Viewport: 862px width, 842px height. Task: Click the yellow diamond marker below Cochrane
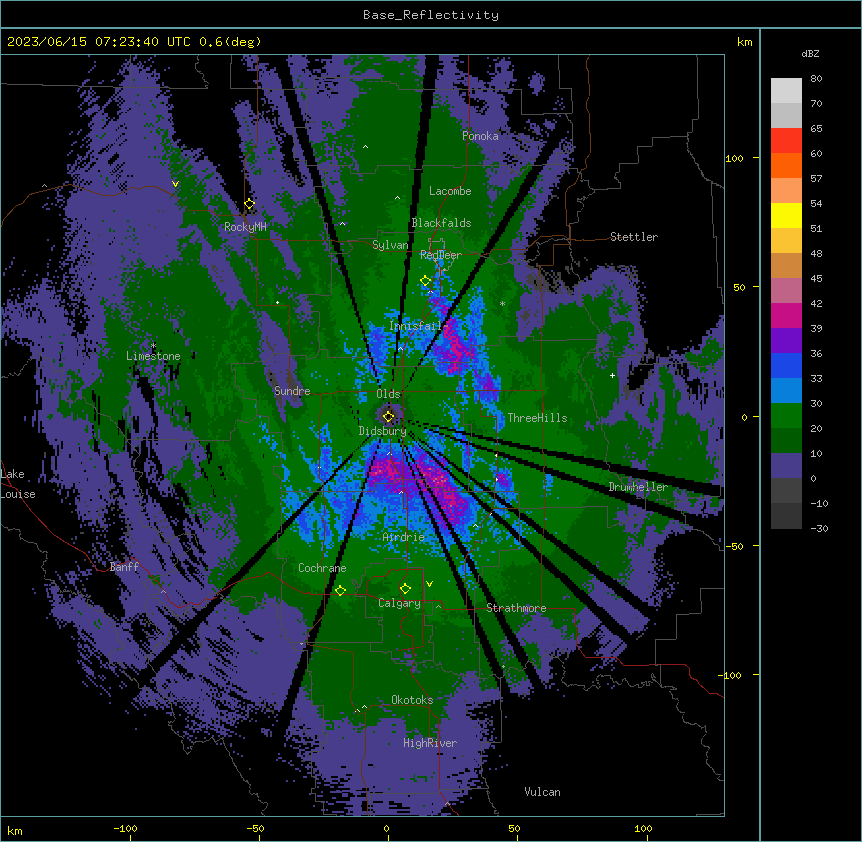pyautogui.click(x=340, y=590)
